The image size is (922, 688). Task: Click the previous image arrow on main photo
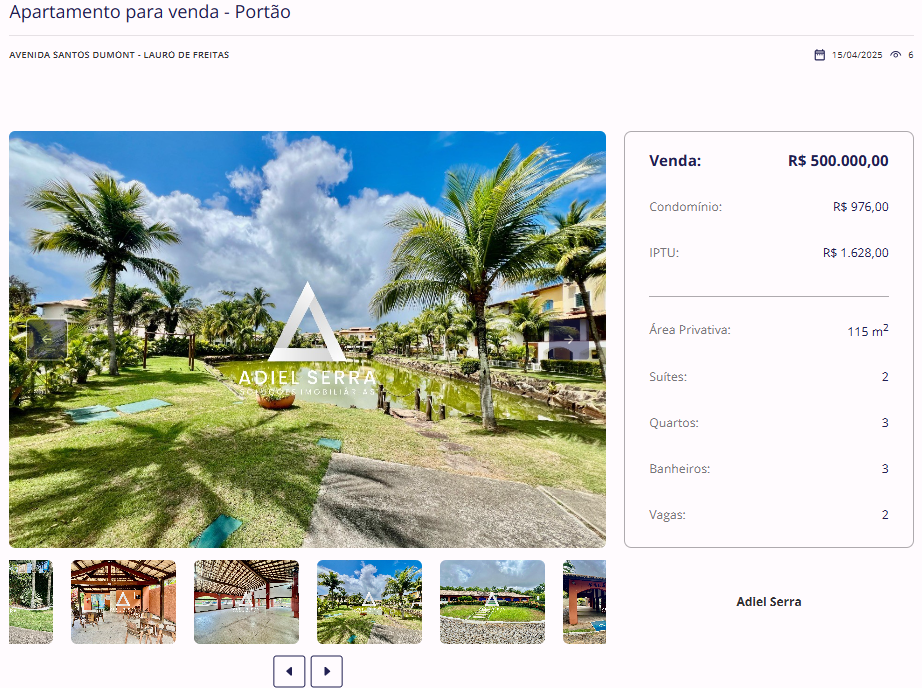point(46,339)
